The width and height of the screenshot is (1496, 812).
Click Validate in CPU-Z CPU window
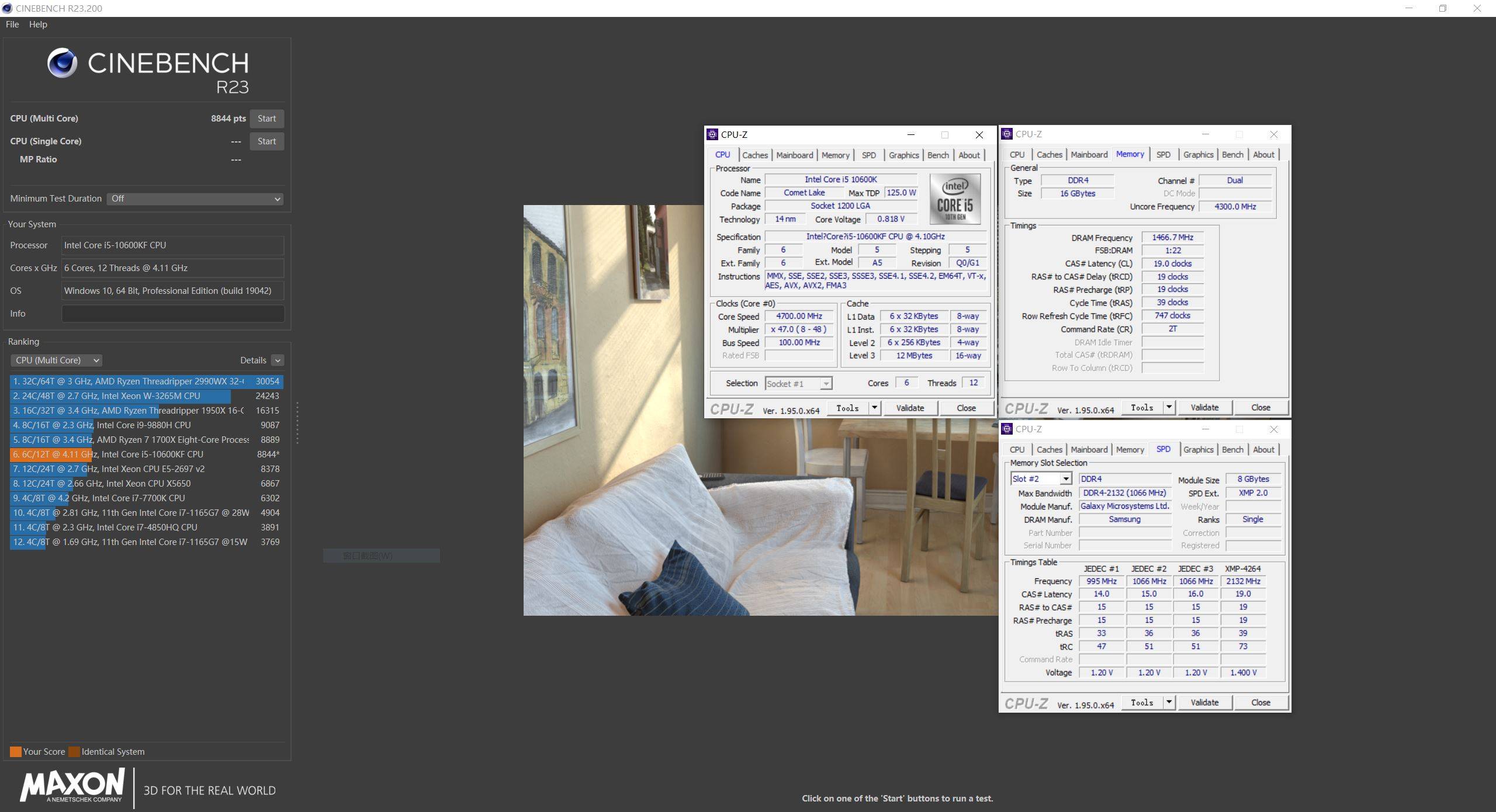[x=910, y=408]
